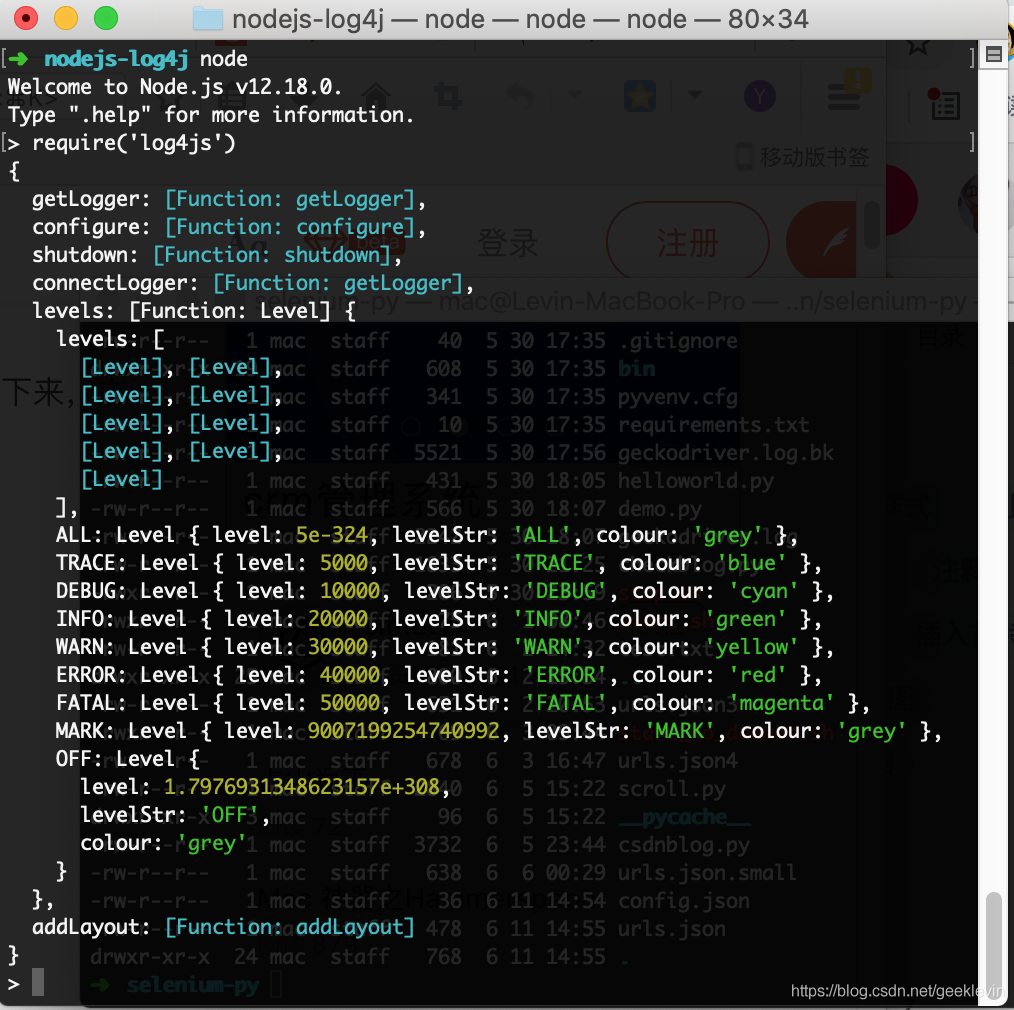Image resolution: width=1014 pixels, height=1010 pixels.
Task: Click the 'OFF' levelStr string
Action: point(230,815)
